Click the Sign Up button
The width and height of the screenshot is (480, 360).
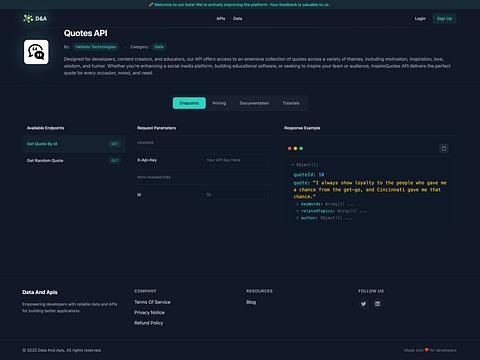444,19
